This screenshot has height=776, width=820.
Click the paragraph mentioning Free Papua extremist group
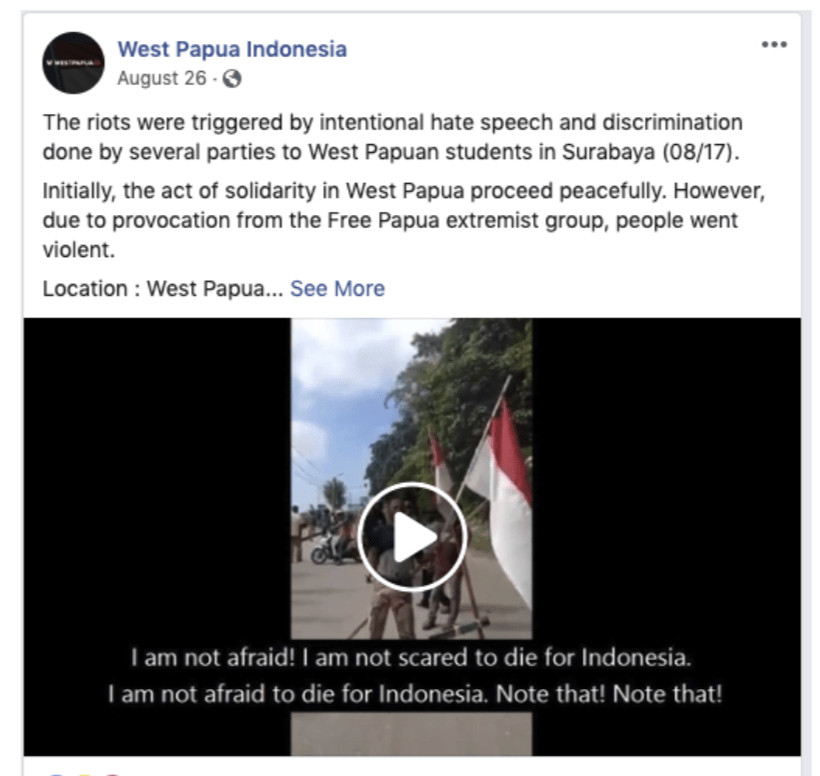coord(404,220)
